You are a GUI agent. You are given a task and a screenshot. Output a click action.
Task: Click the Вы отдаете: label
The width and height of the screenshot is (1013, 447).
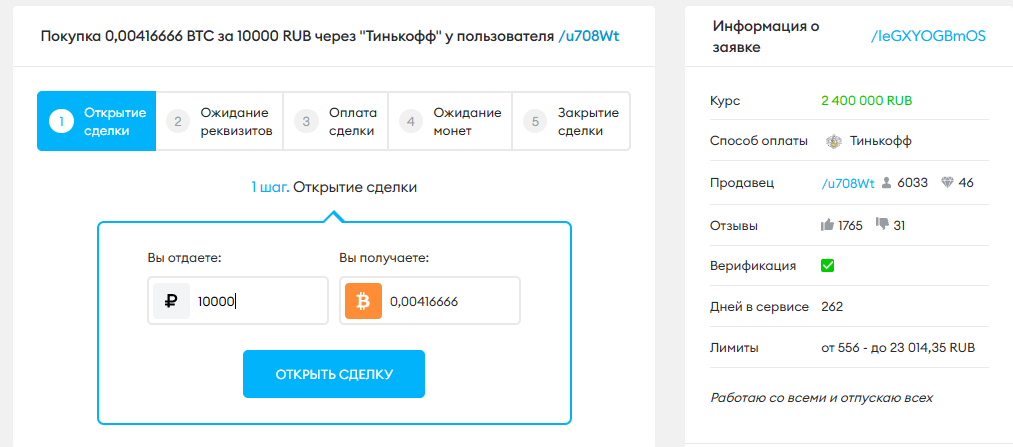point(185,258)
